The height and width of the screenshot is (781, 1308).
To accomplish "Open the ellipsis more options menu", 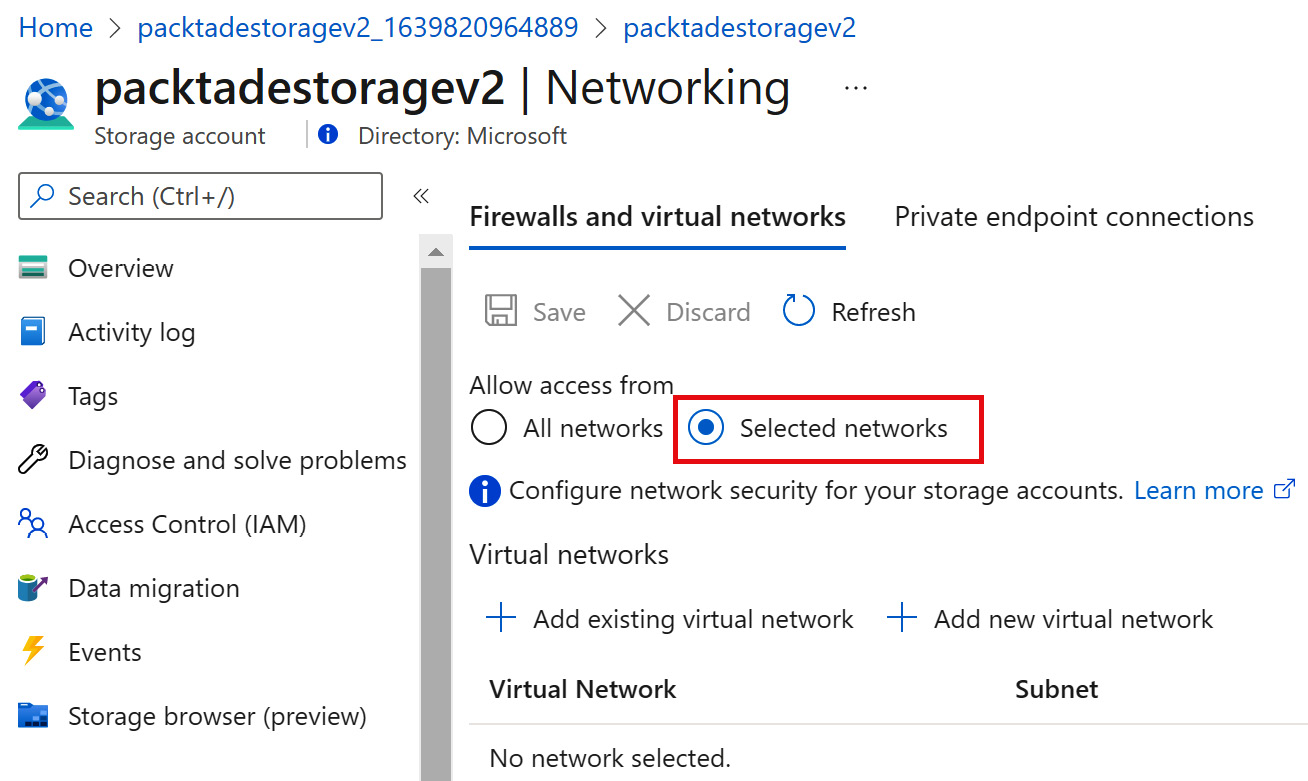I will 855,88.
